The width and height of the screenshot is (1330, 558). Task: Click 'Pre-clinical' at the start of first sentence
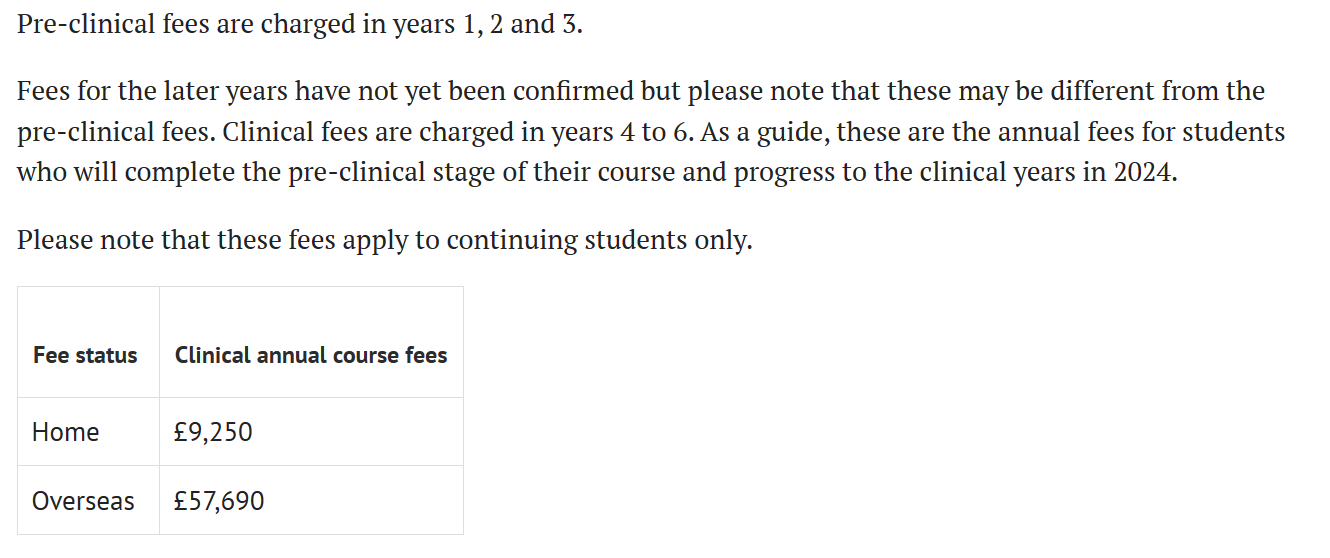[x=83, y=24]
